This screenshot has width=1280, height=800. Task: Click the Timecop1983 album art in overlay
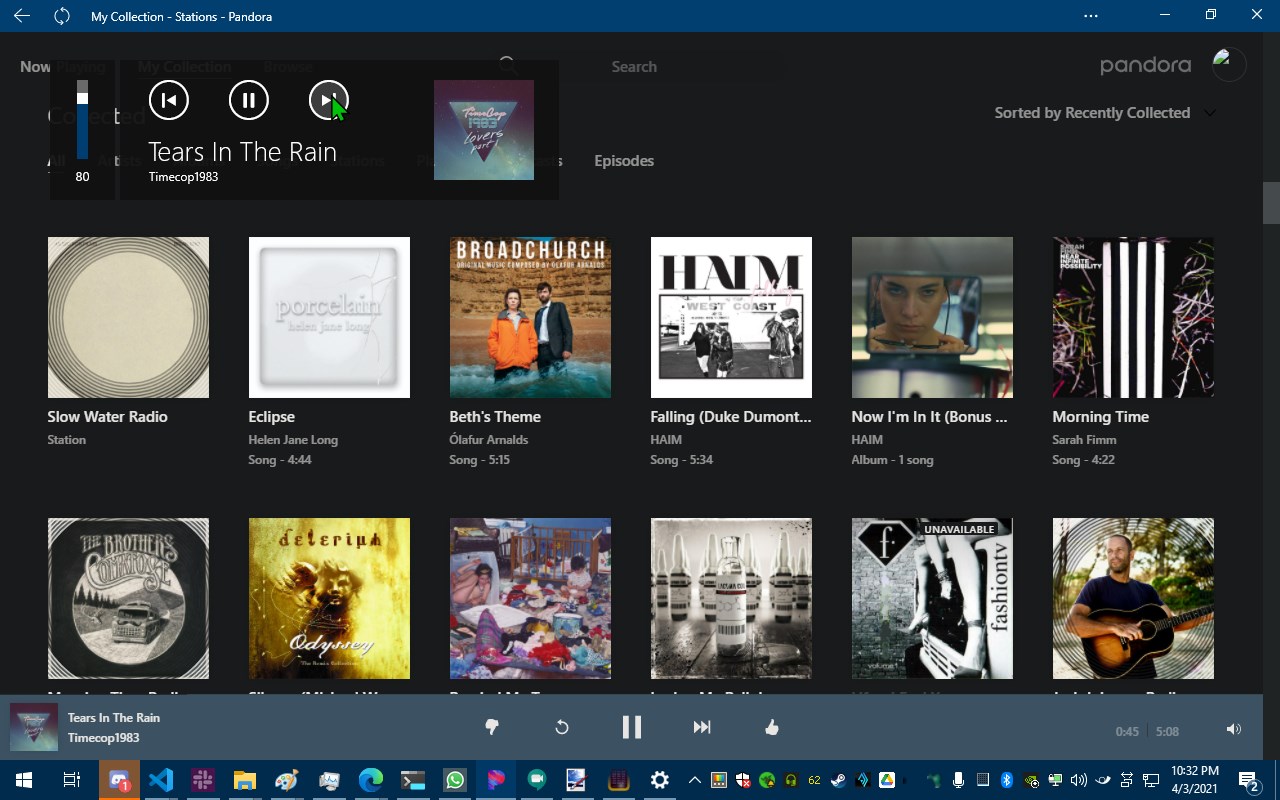[x=484, y=130]
